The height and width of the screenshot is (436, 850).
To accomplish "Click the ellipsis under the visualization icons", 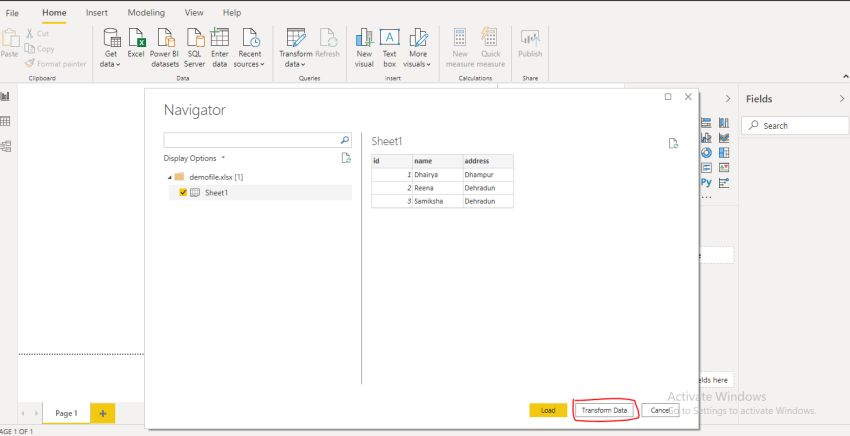I will click(x=706, y=197).
